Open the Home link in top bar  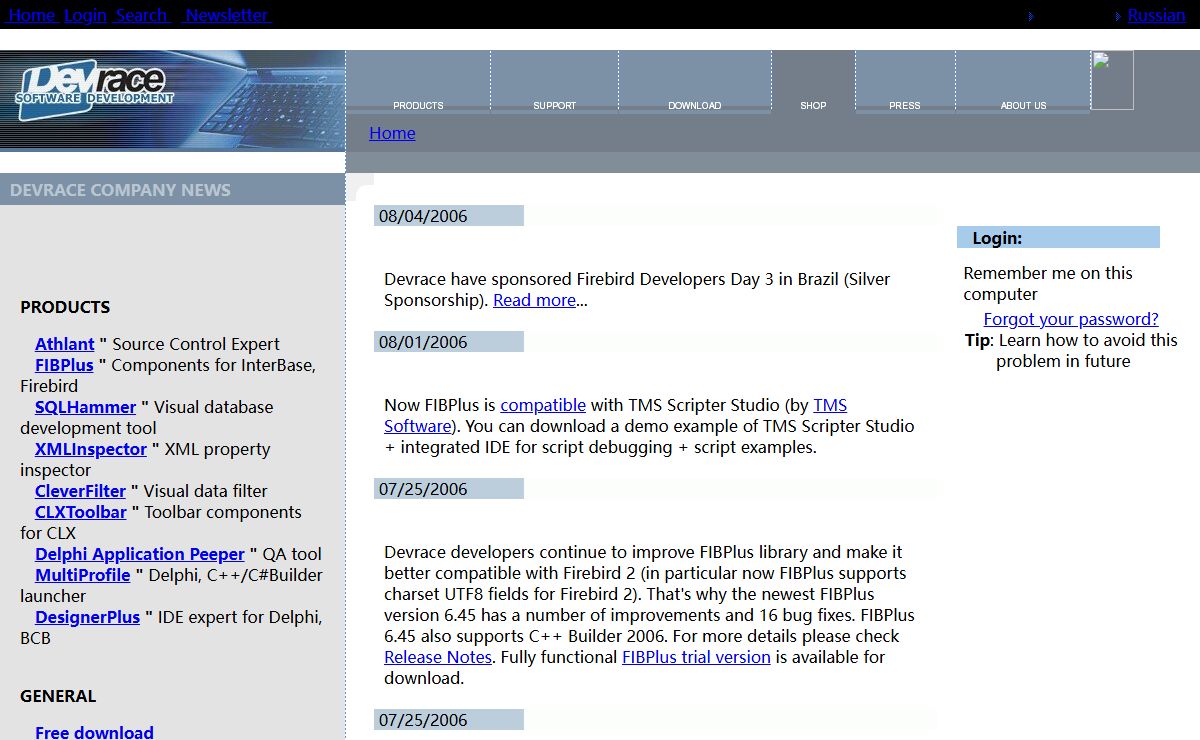pos(31,15)
